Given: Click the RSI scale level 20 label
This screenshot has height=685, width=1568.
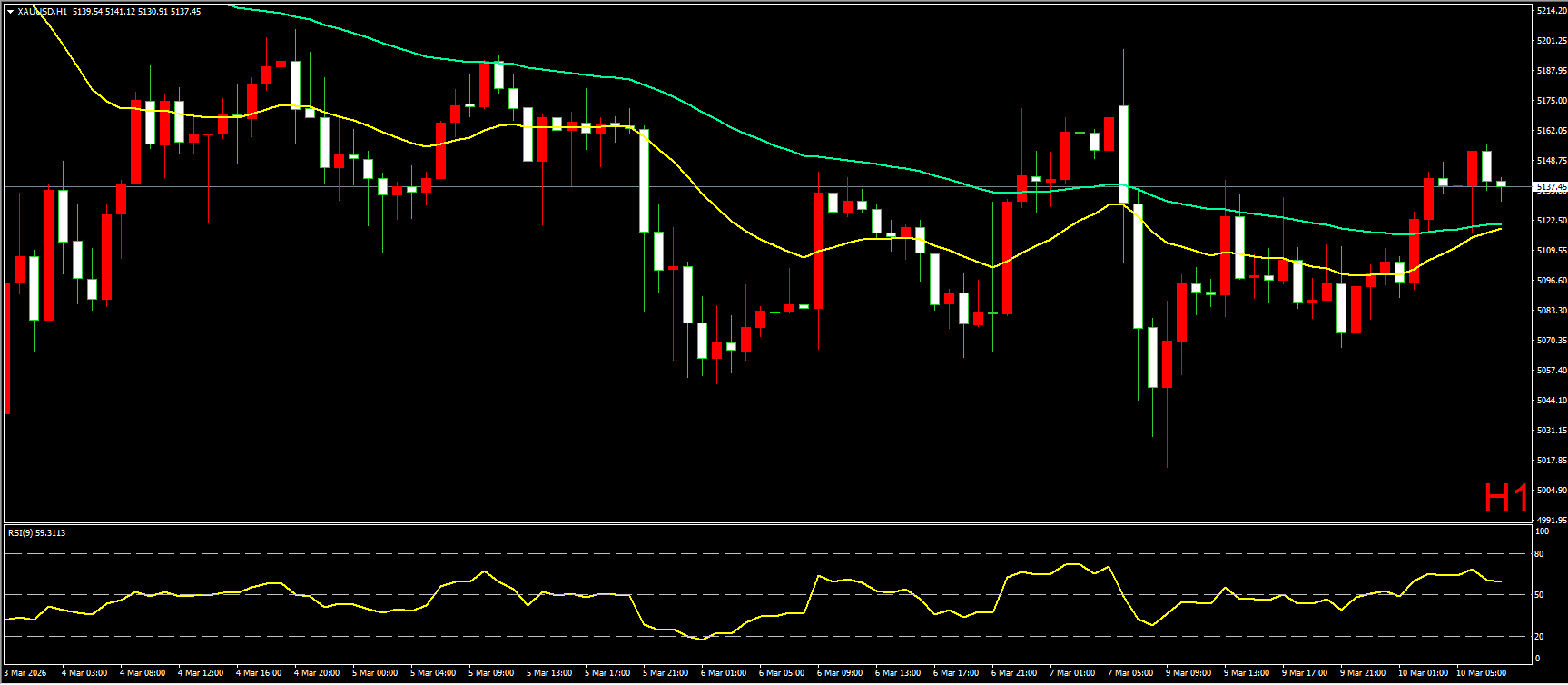Looking at the screenshot, I should pos(1539,636).
